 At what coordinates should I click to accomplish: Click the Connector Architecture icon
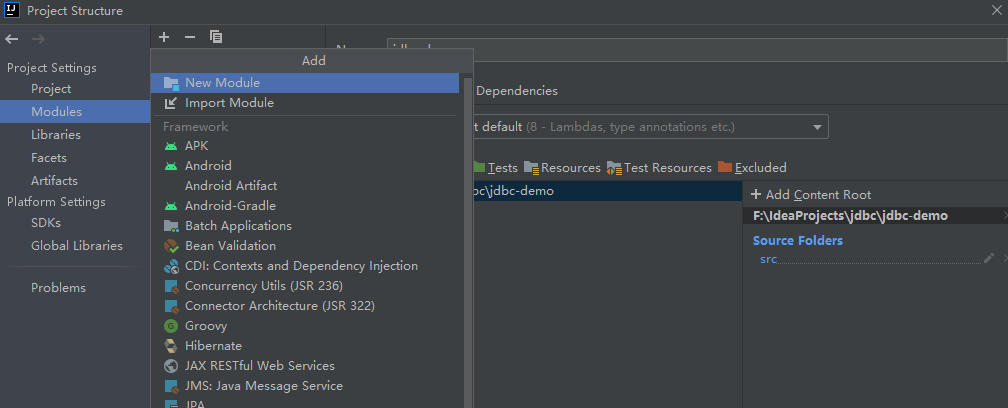click(x=171, y=306)
